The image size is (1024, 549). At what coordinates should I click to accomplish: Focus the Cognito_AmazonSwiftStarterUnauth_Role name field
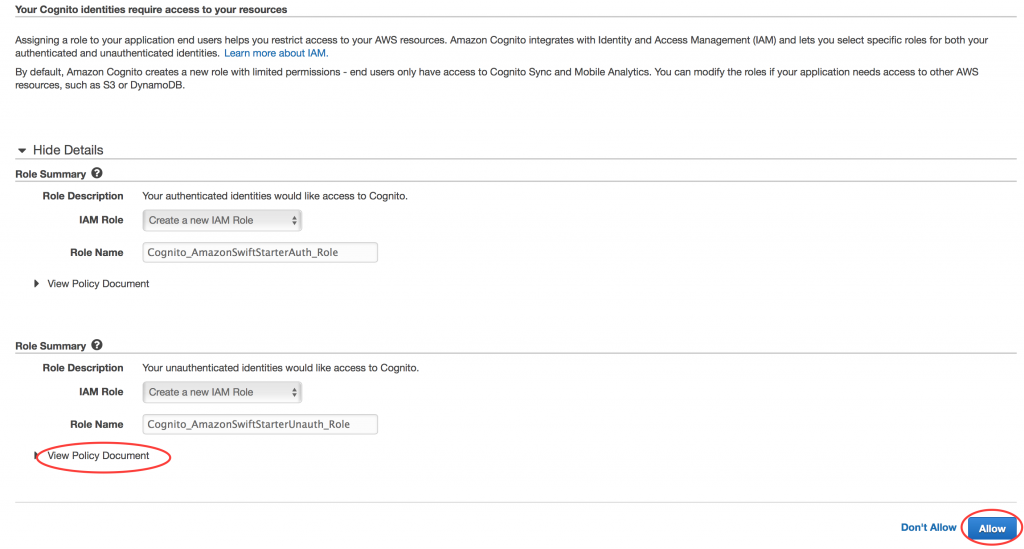click(x=260, y=424)
